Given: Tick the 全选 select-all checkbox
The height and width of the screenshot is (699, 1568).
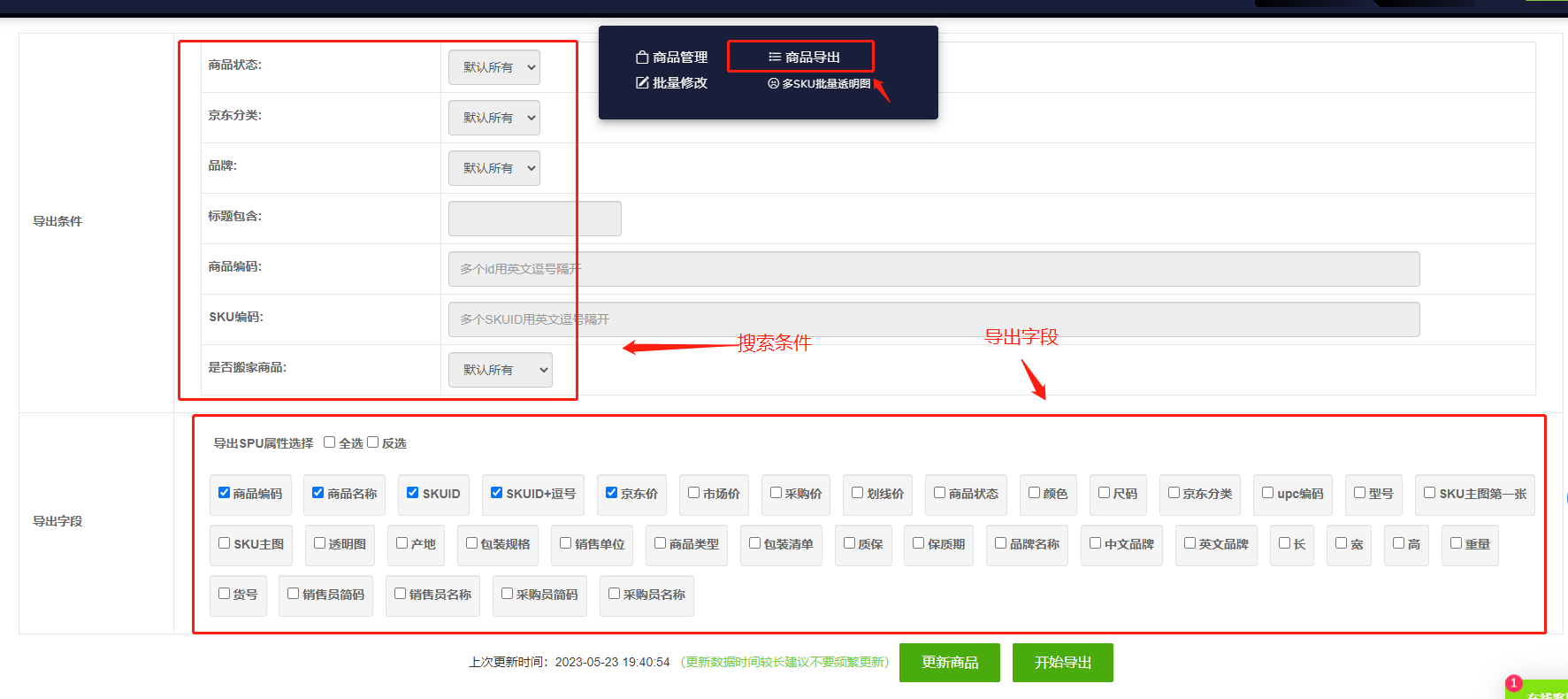Looking at the screenshot, I should tap(330, 442).
